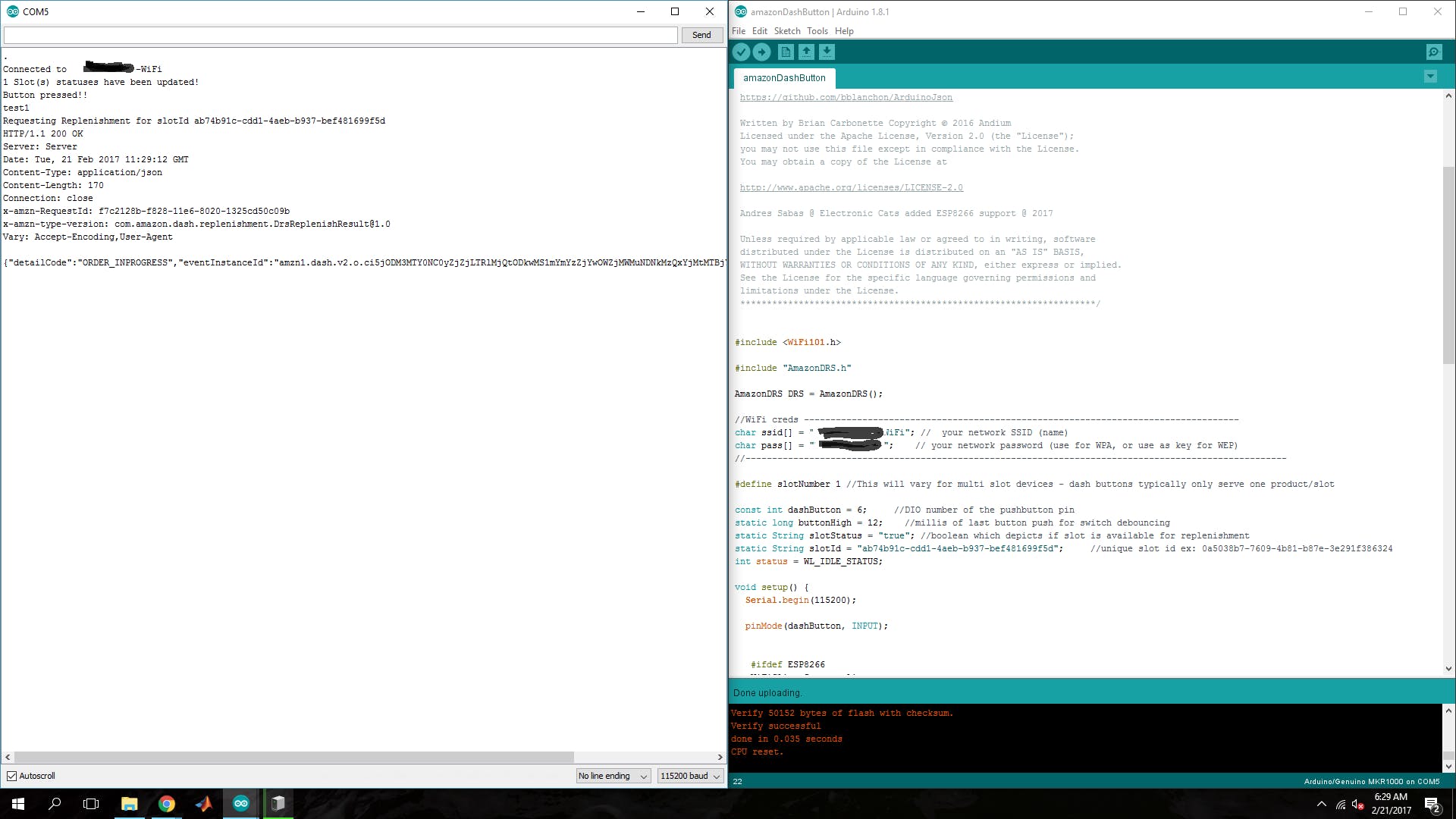1456x819 pixels.
Task: Show hidden system tray icons
Action: point(1322,804)
